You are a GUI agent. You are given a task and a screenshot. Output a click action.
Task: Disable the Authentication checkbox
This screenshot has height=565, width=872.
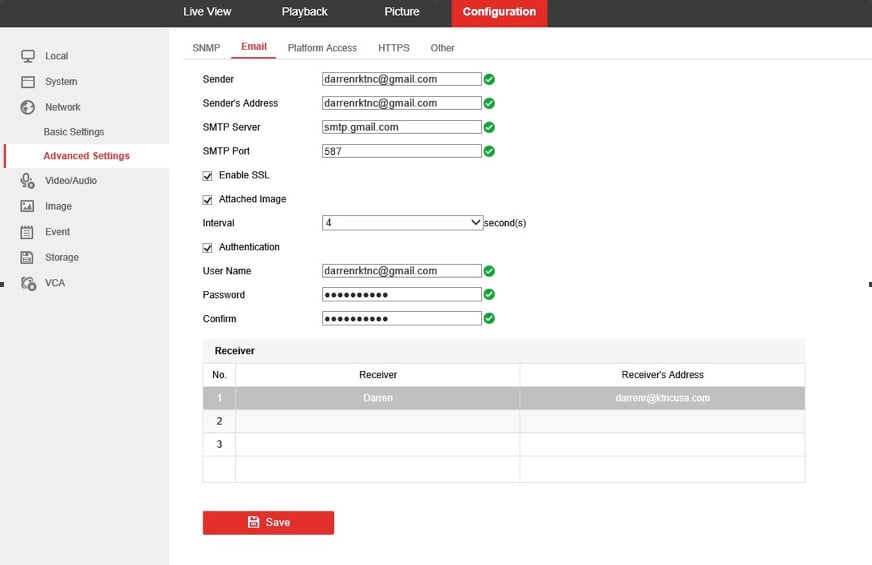[208, 247]
